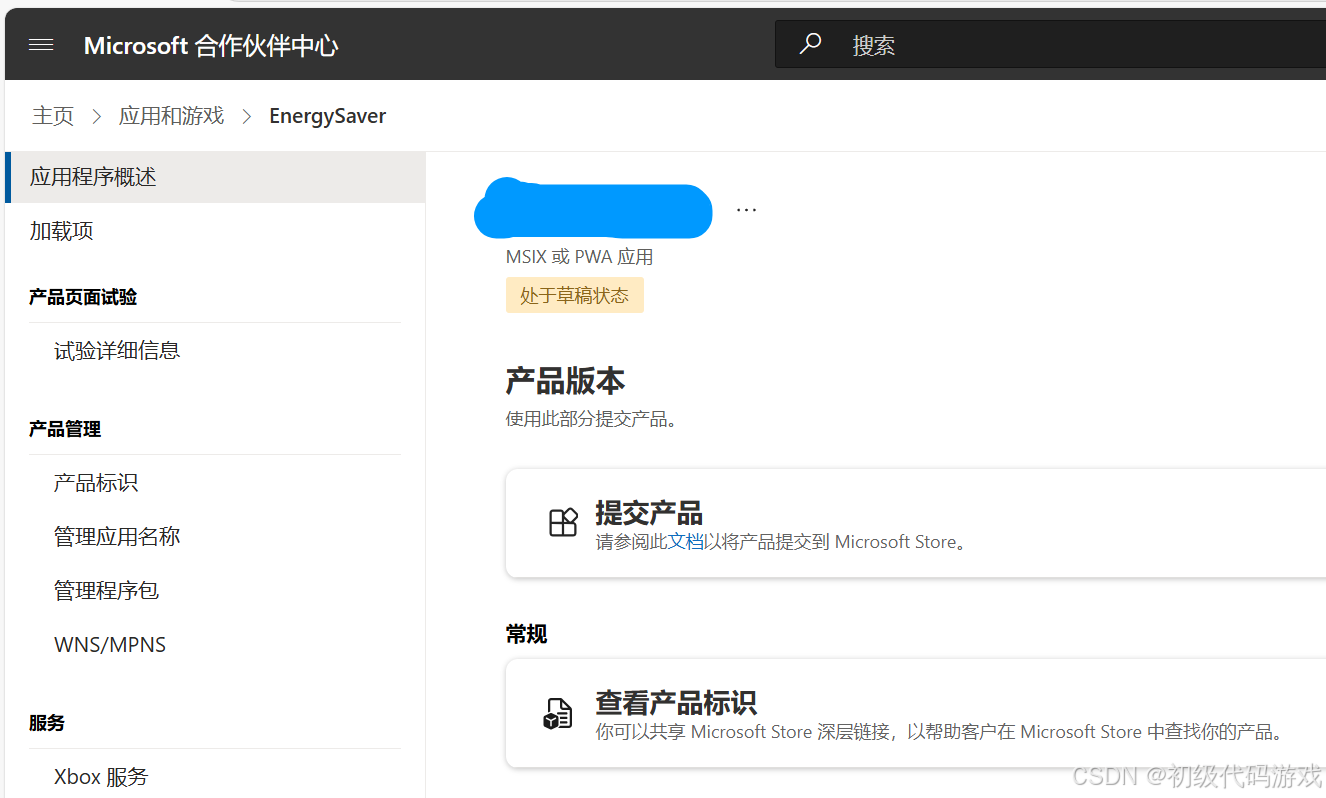Open the 查看产品标识 card

point(916,713)
